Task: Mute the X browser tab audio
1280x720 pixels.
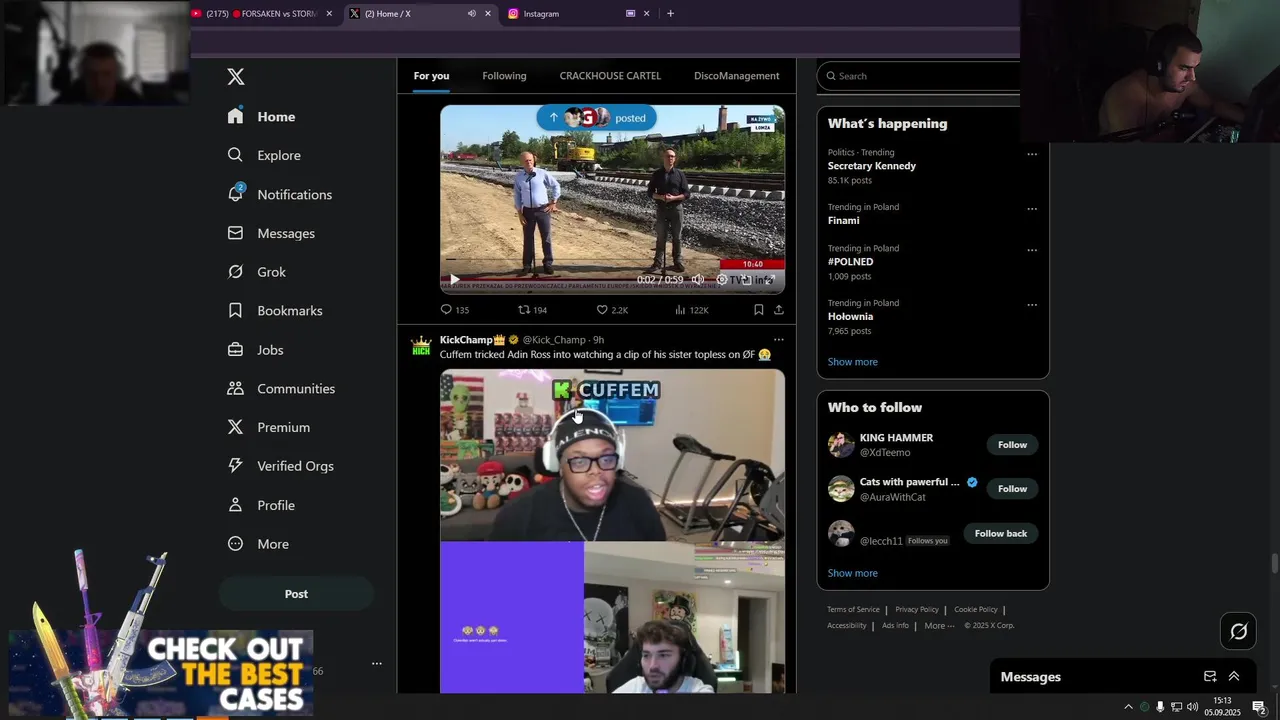Action: pyautogui.click(x=471, y=13)
